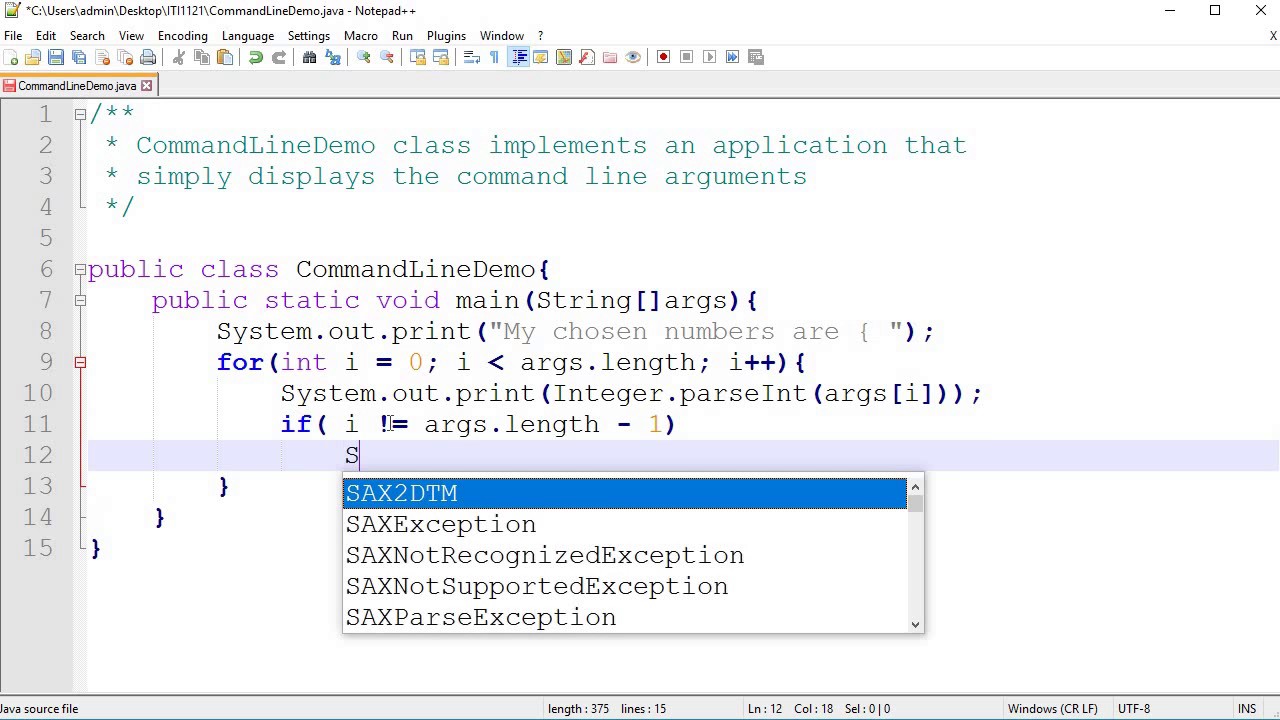Toggle show all characters pilcrow icon
This screenshot has width=1280, height=720.
coord(494,57)
